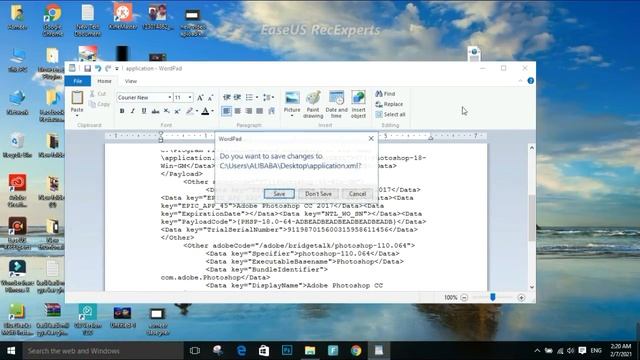Click the Redo icon in quick access toolbar
The height and width of the screenshot is (360, 640).
(x=108, y=69)
